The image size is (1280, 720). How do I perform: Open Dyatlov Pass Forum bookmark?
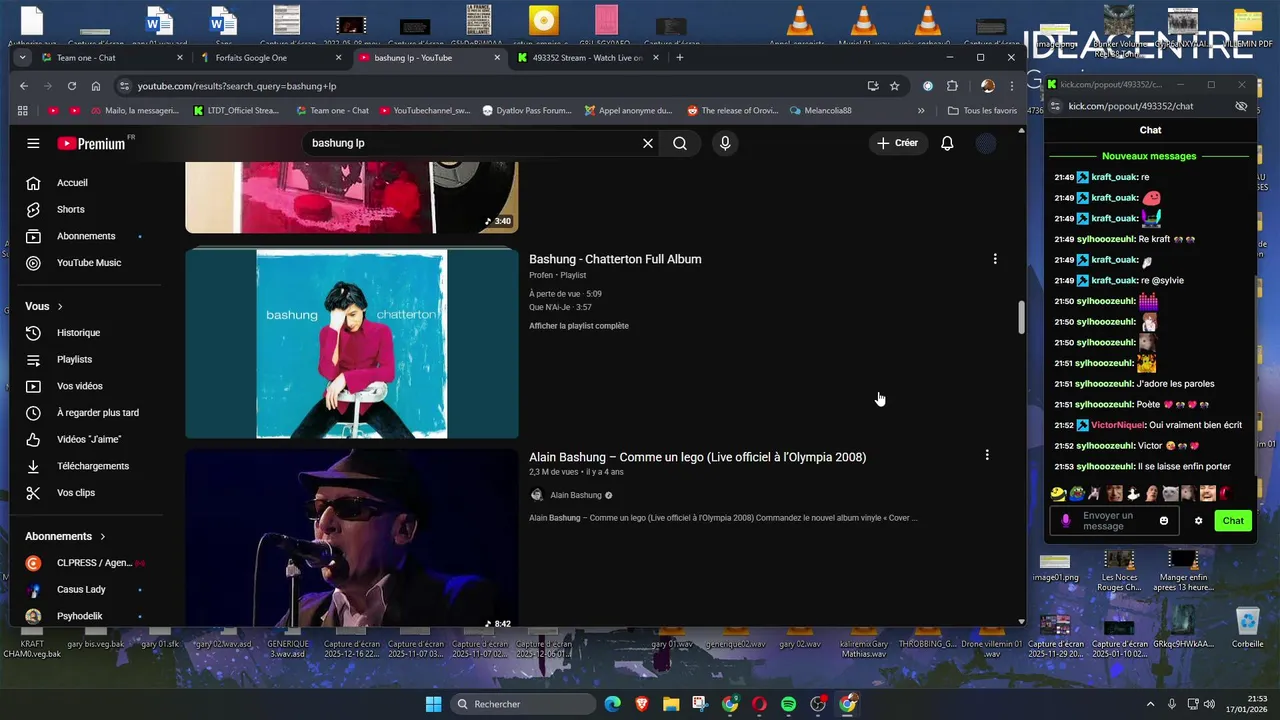click(527, 111)
